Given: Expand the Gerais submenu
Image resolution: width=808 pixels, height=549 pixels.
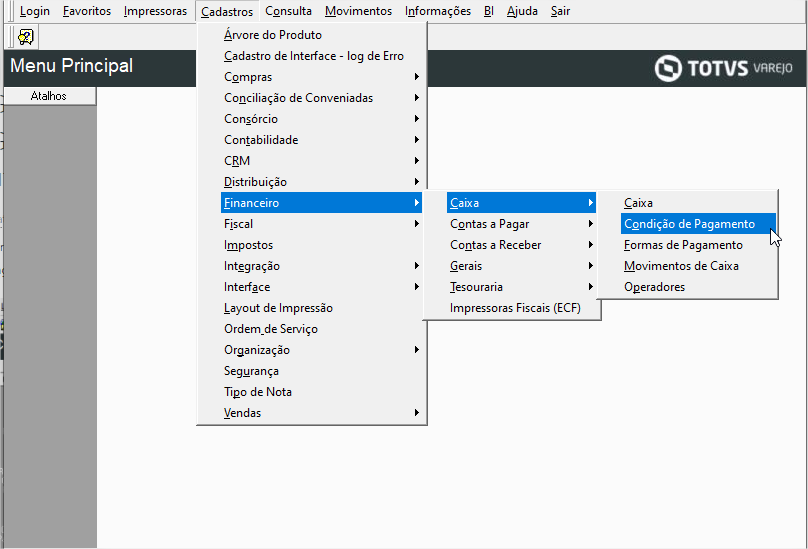Looking at the screenshot, I should click(x=521, y=266).
